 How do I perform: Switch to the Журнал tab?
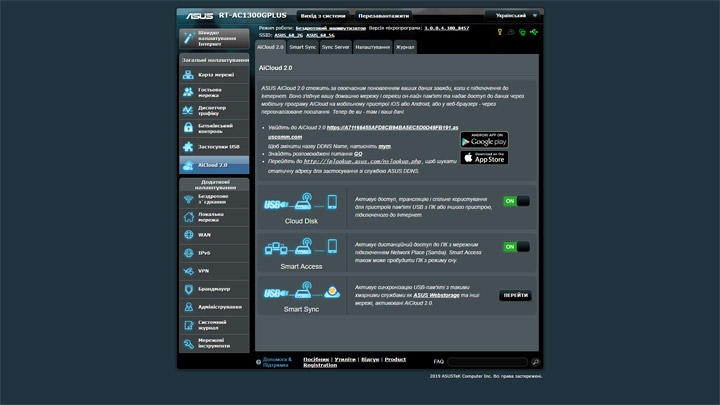coord(405,47)
